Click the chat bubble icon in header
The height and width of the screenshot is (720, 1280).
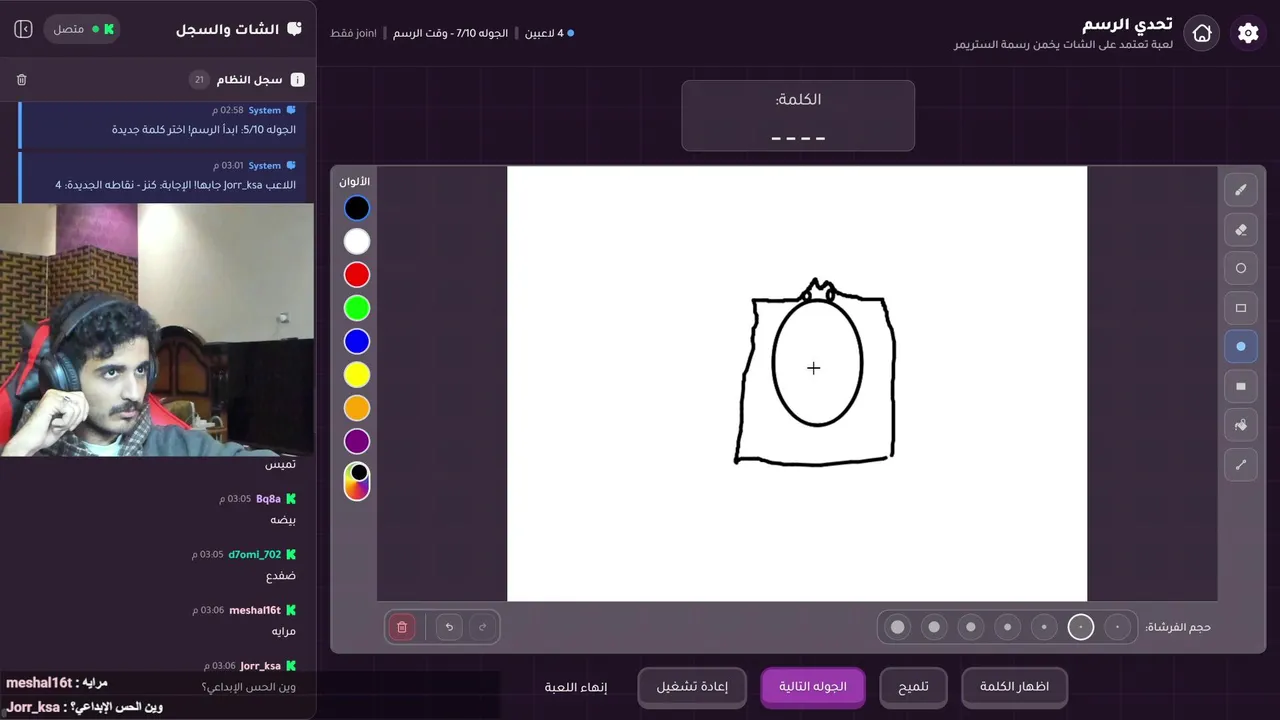click(x=294, y=29)
